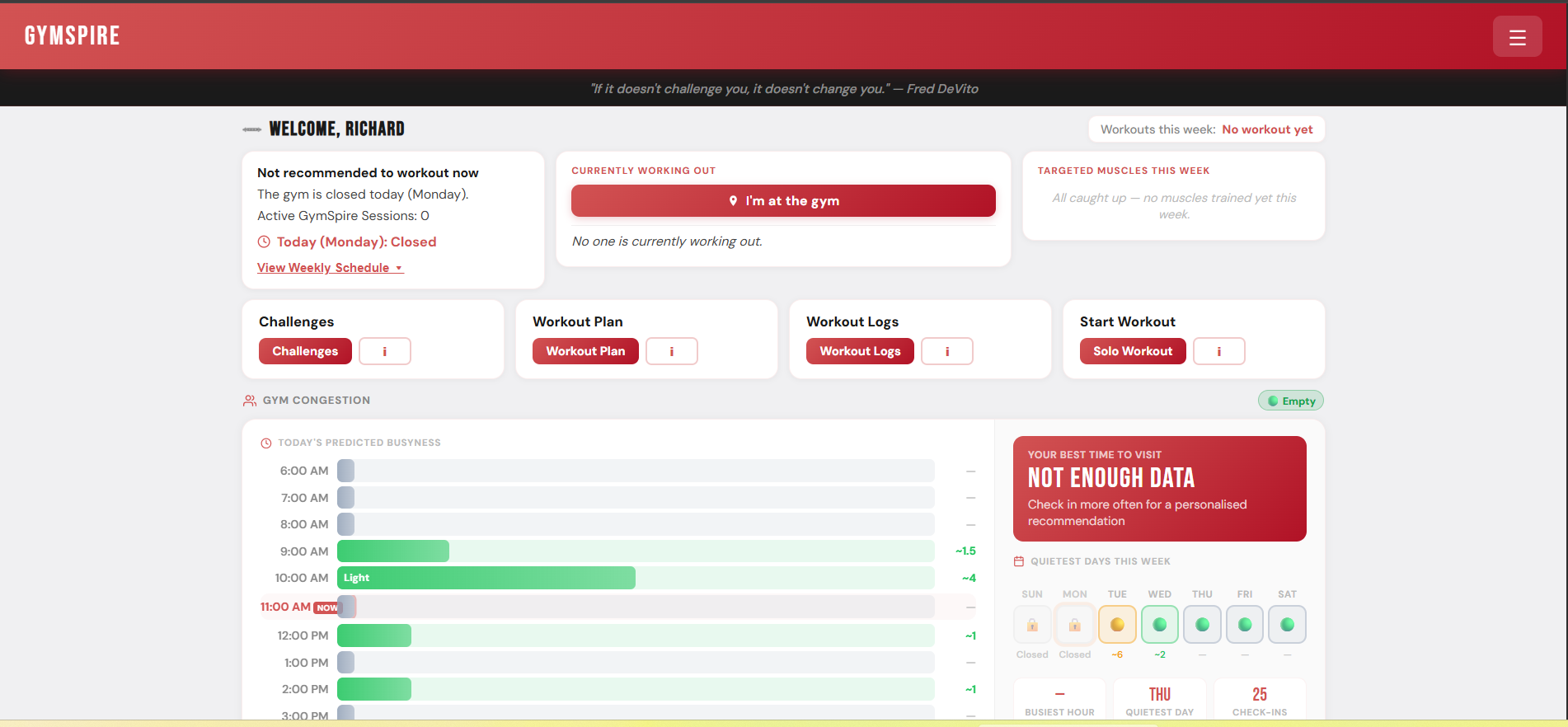This screenshot has height=727, width=1568.
Task: Click the THU Quietest Day stat card
Action: coord(1160,701)
